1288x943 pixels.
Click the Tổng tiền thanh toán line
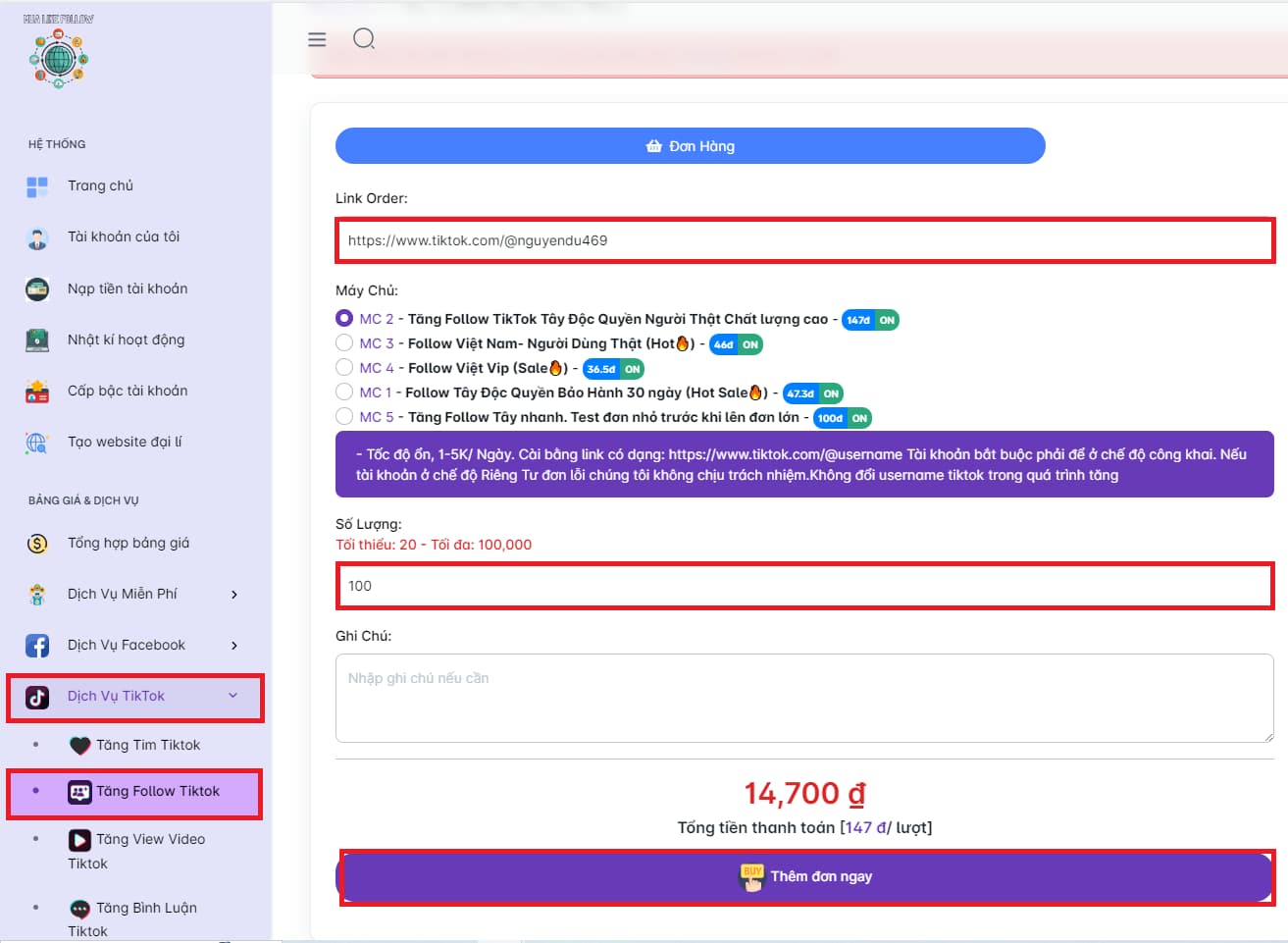(x=804, y=827)
